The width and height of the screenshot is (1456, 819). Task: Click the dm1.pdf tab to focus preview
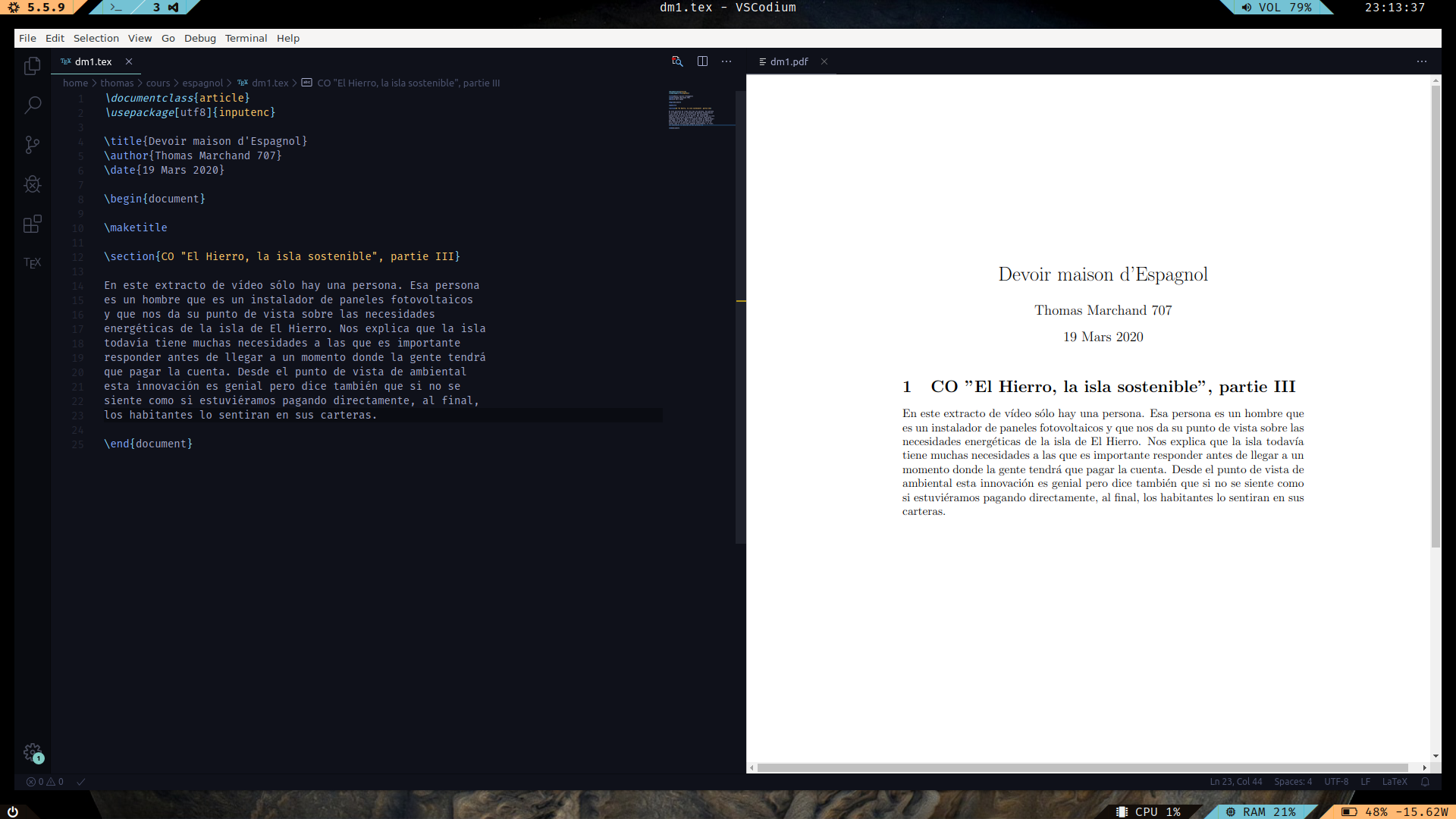(789, 62)
